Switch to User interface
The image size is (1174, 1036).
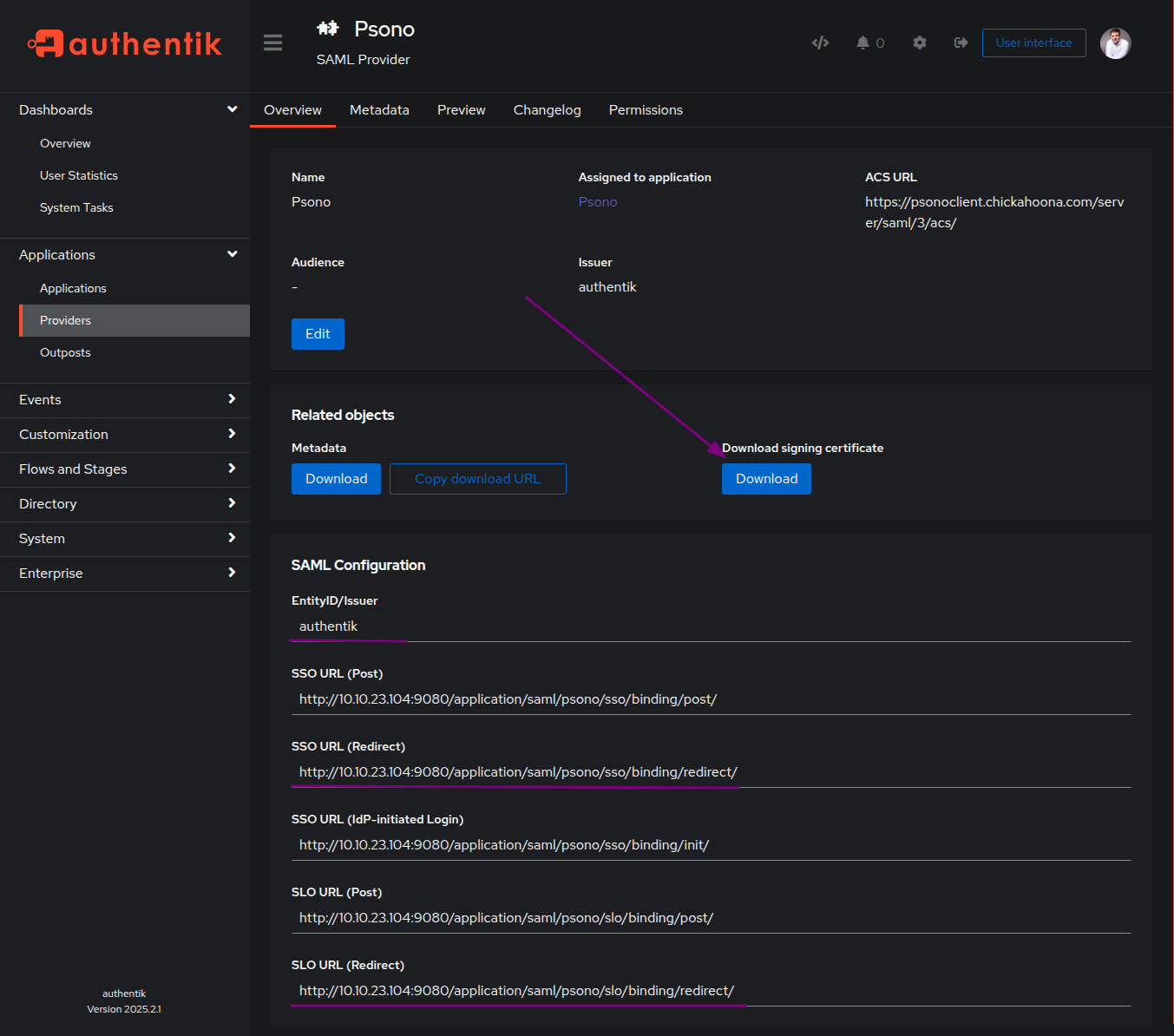1033,43
